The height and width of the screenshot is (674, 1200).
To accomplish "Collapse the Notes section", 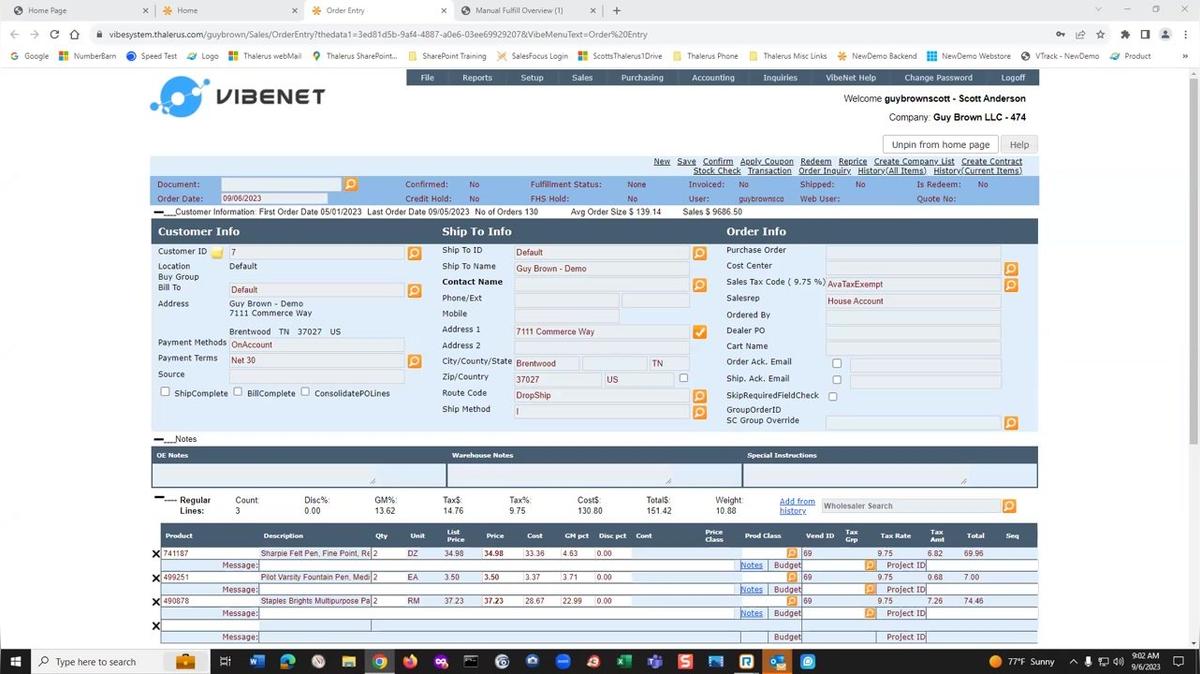I will pos(159,438).
